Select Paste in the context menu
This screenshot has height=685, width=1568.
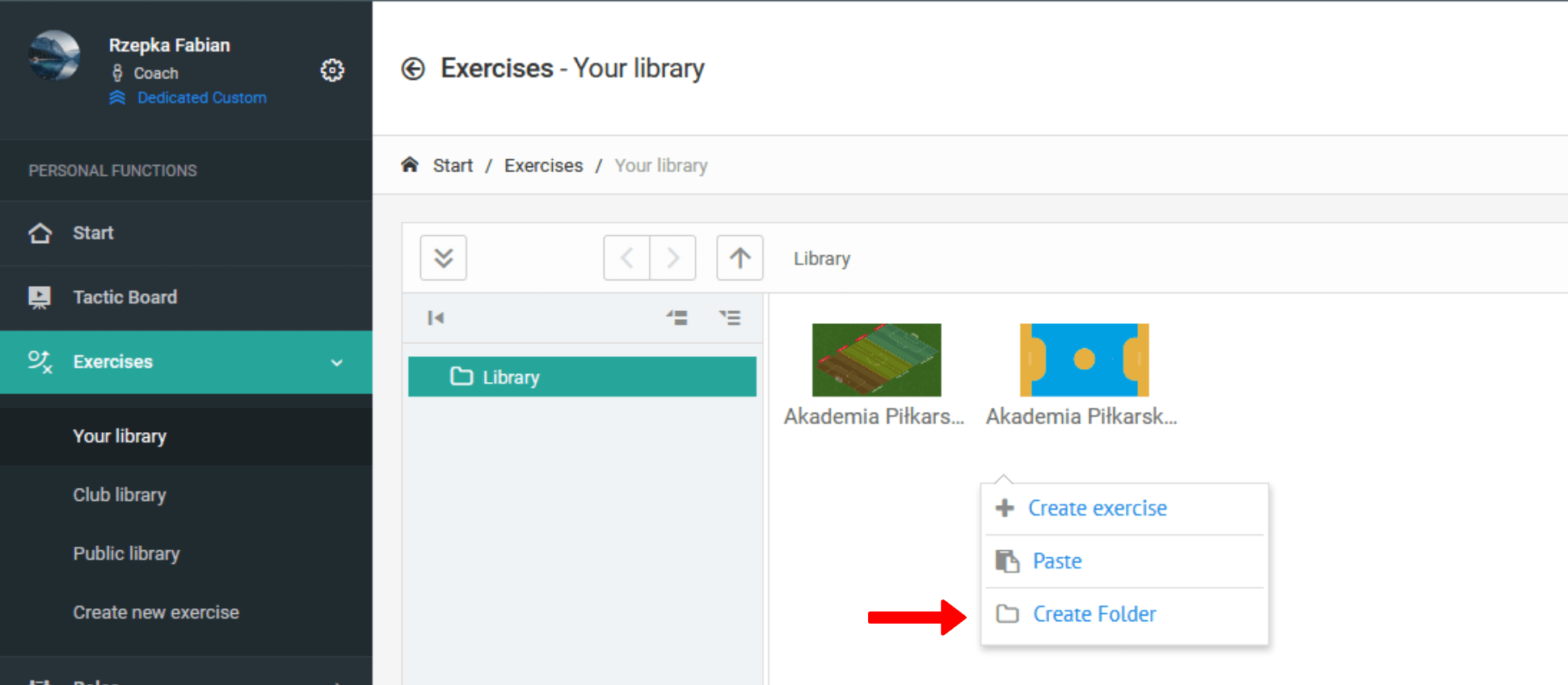coord(1056,561)
